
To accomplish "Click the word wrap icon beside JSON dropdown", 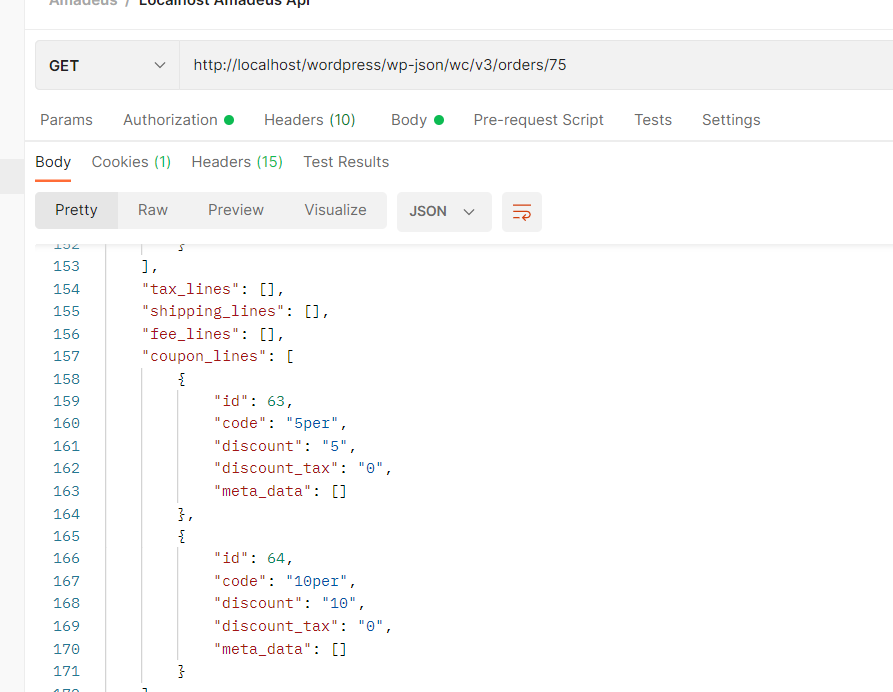I will 521,211.
